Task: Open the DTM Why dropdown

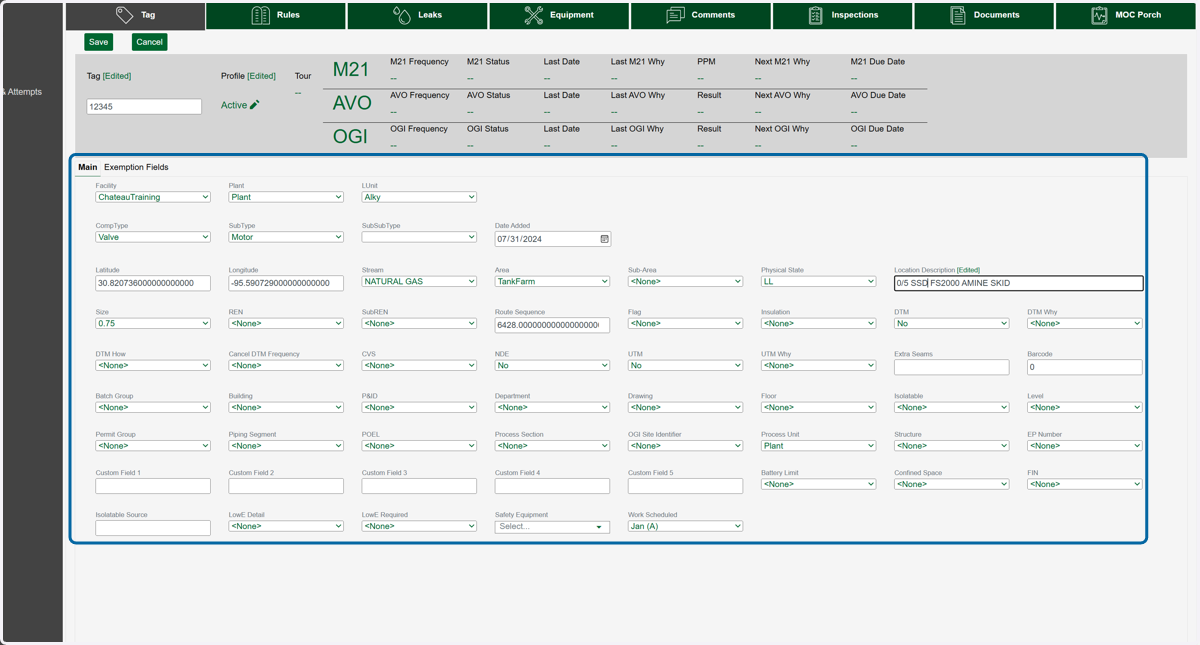Action: pos(1084,323)
